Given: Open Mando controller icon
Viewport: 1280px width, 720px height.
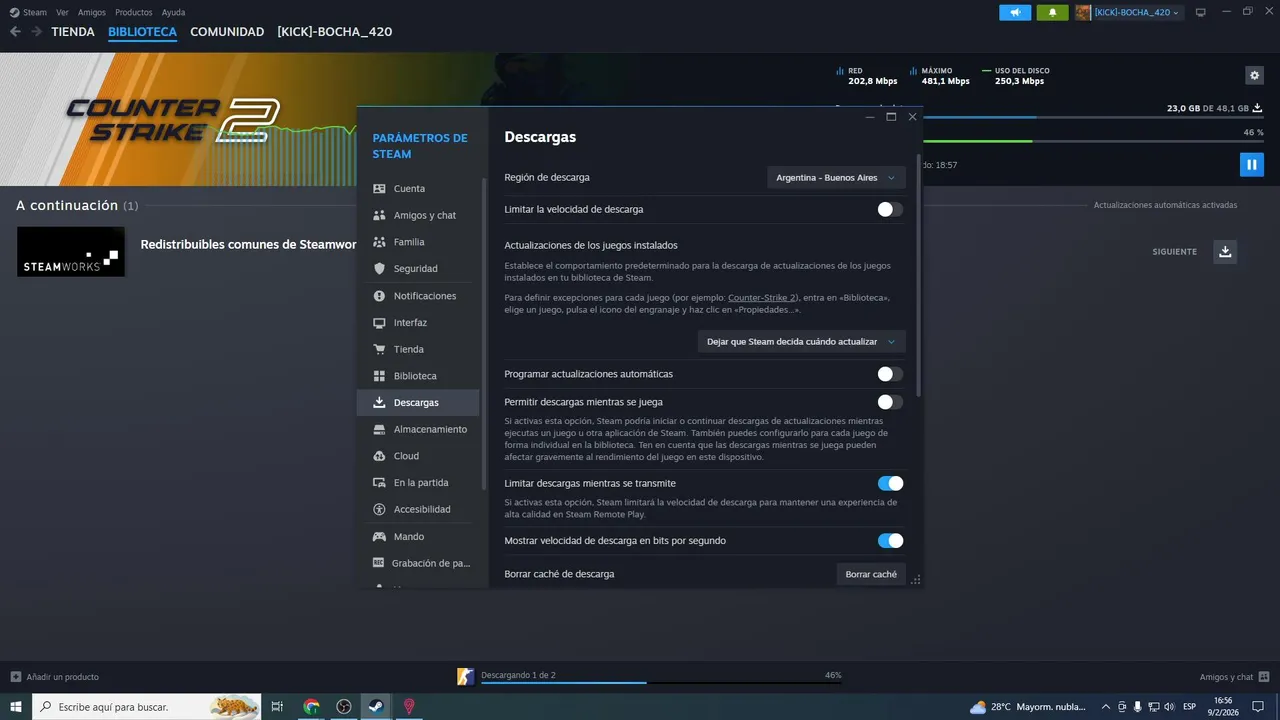Looking at the screenshot, I should click(x=379, y=537).
